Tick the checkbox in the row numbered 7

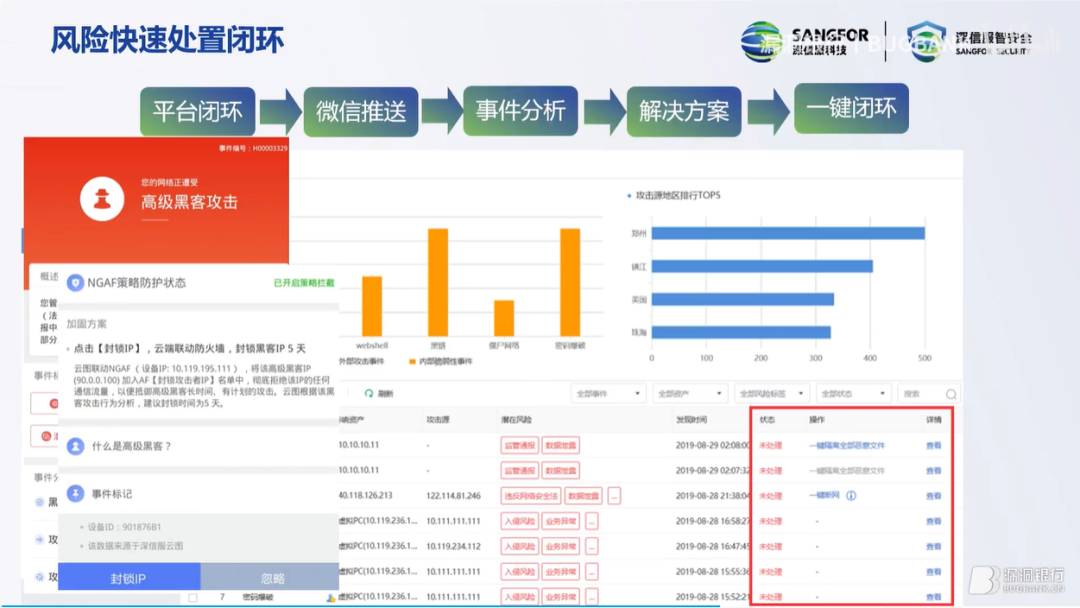coord(193,598)
